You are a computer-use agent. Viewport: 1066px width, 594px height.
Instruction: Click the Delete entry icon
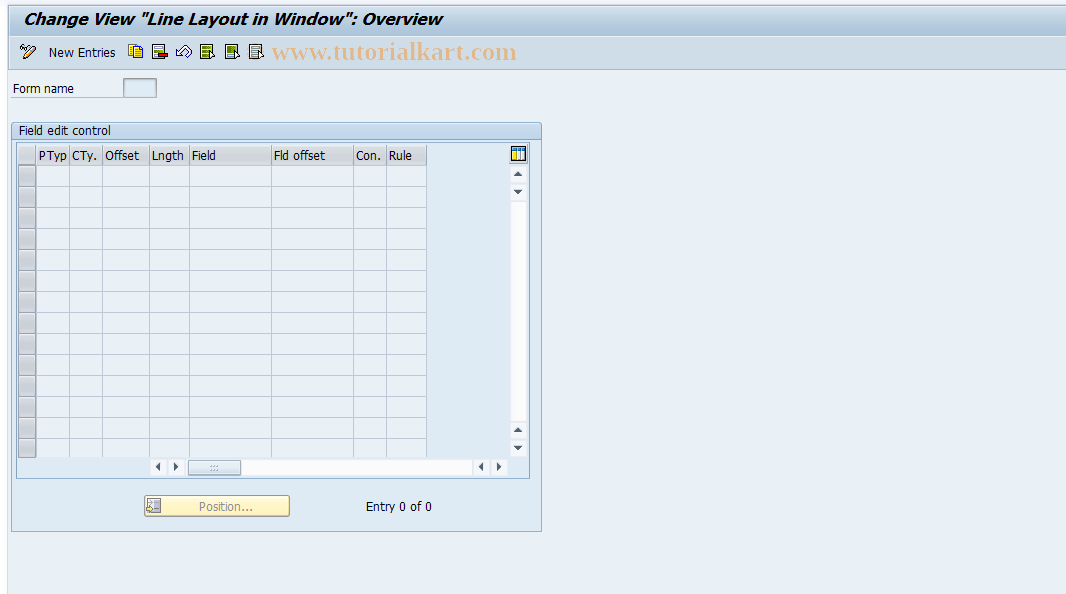click(x=160, y=52)
